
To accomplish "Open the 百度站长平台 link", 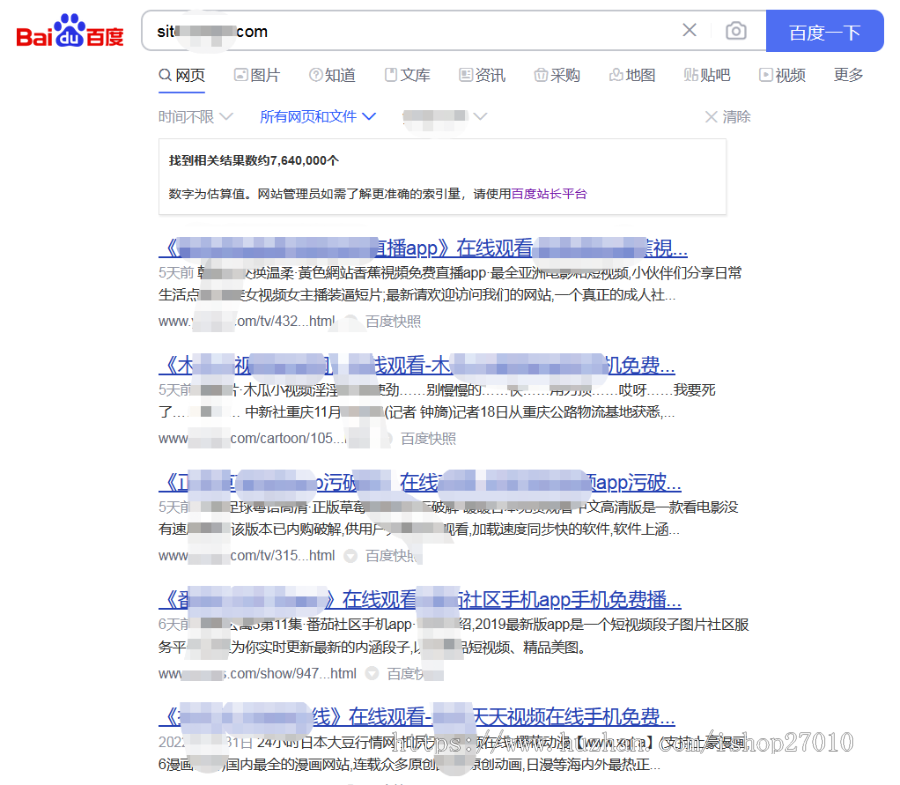I will click(549, 194).
